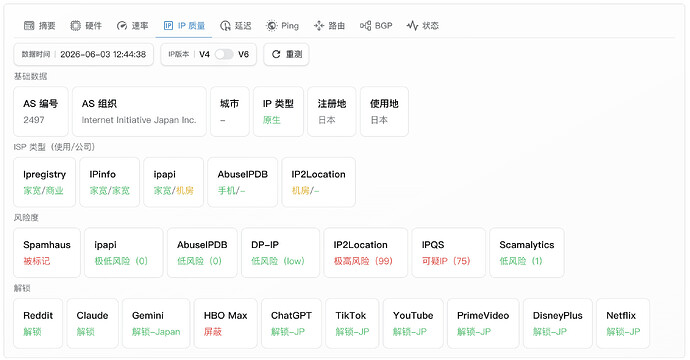Viewport: 690px width, 360px height.
Task: Click the 风险度 section heading
Action: [x=26, y=217]
